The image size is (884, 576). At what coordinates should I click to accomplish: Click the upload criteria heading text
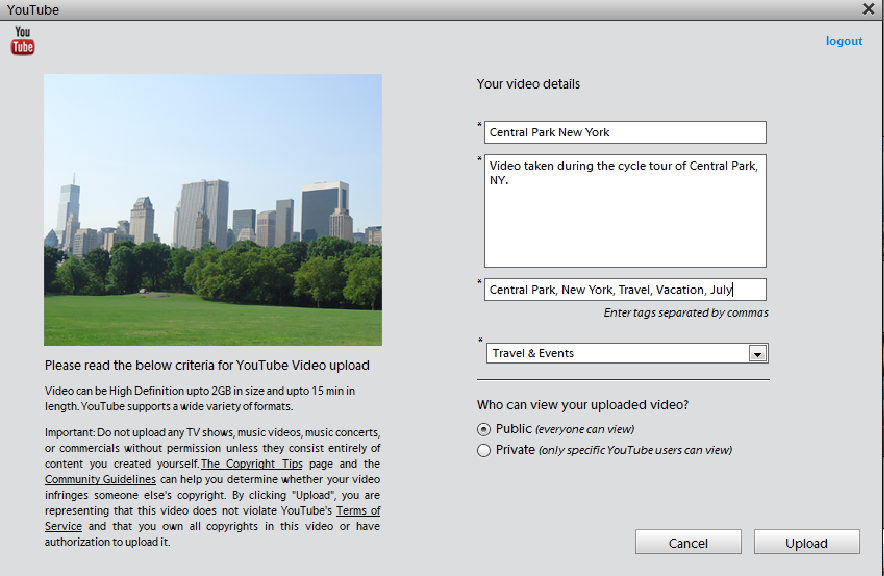click(x=207, y=365)
